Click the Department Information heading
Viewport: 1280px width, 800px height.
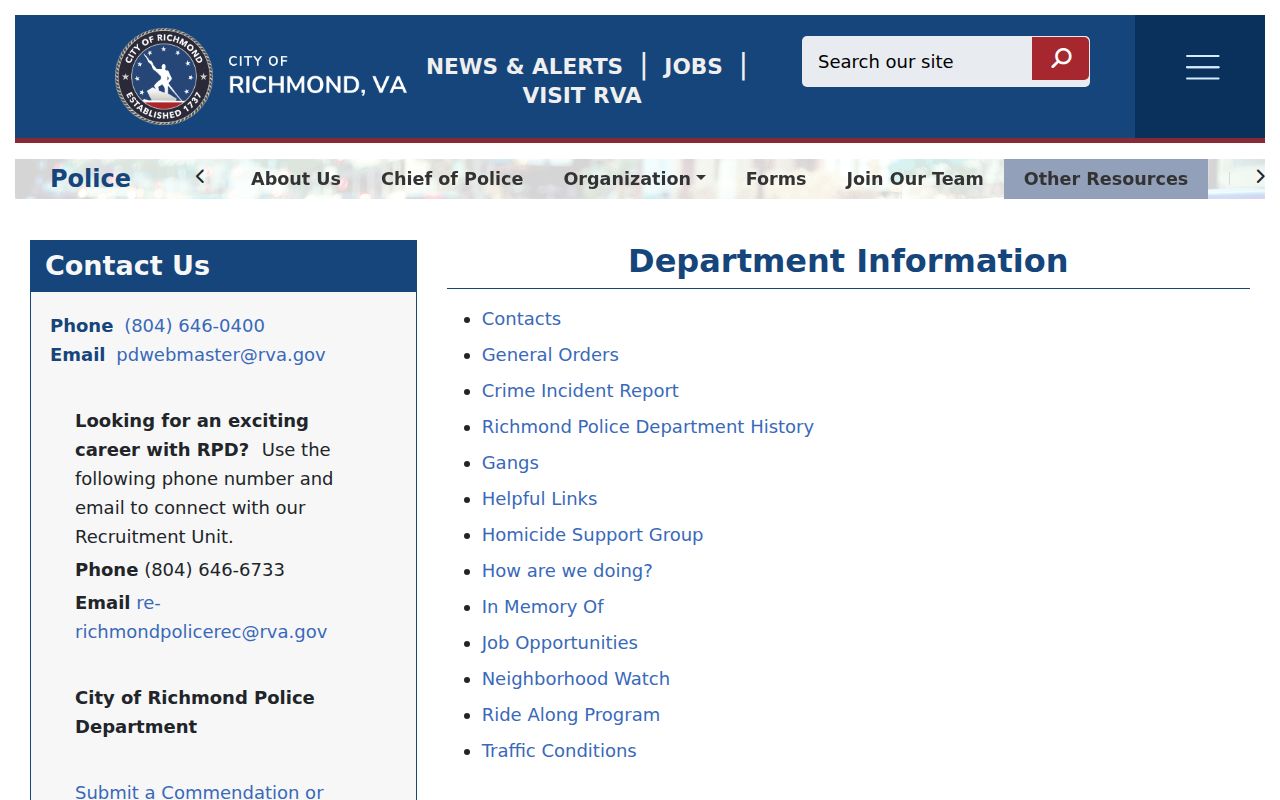(848, 261)
